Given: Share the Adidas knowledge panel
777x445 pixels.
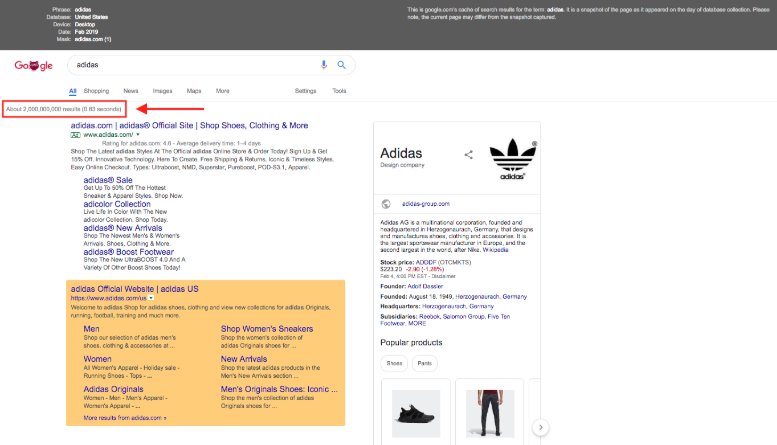Looking at the screenshot, I should tap(468, 155).
